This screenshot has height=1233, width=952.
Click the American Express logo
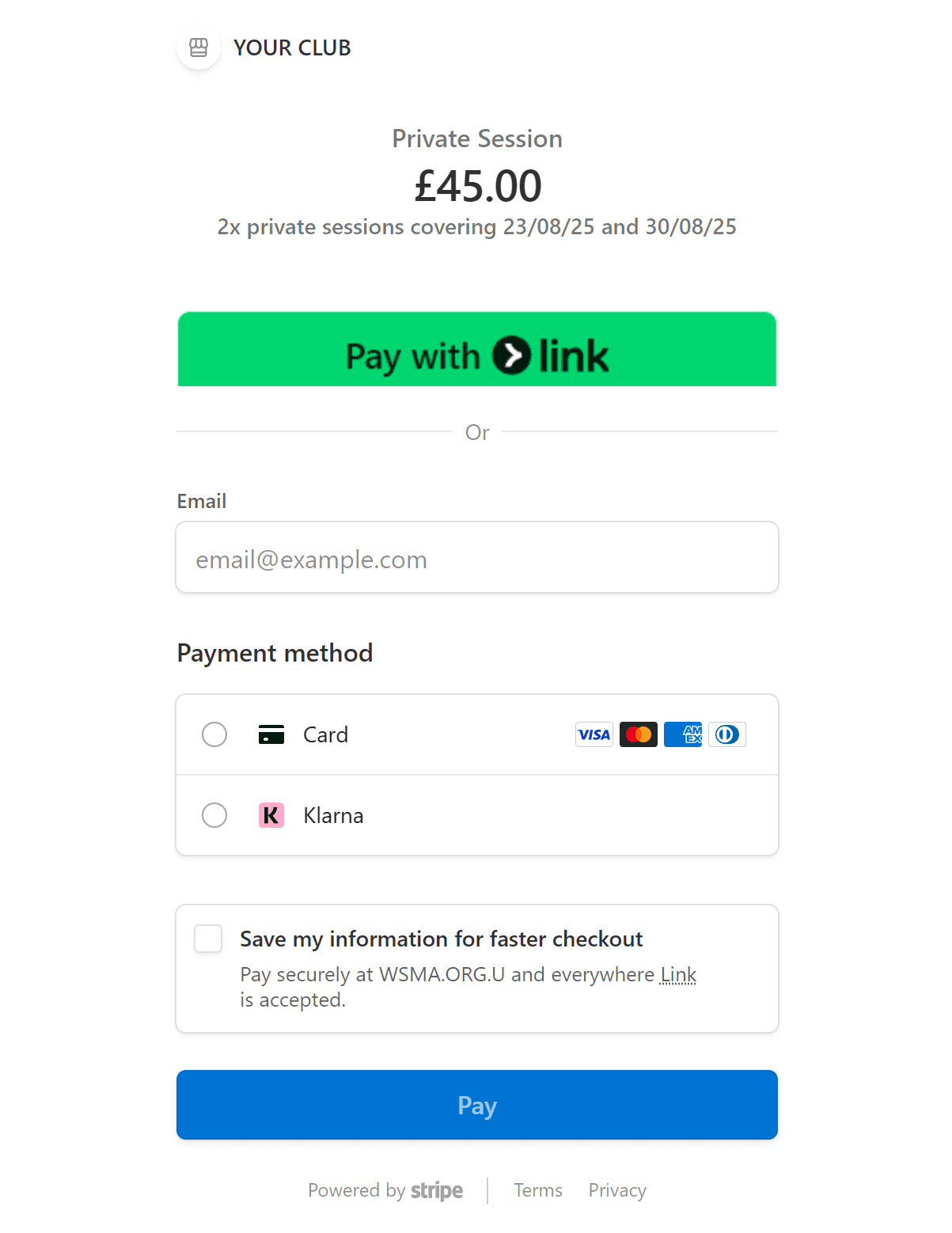683,734
